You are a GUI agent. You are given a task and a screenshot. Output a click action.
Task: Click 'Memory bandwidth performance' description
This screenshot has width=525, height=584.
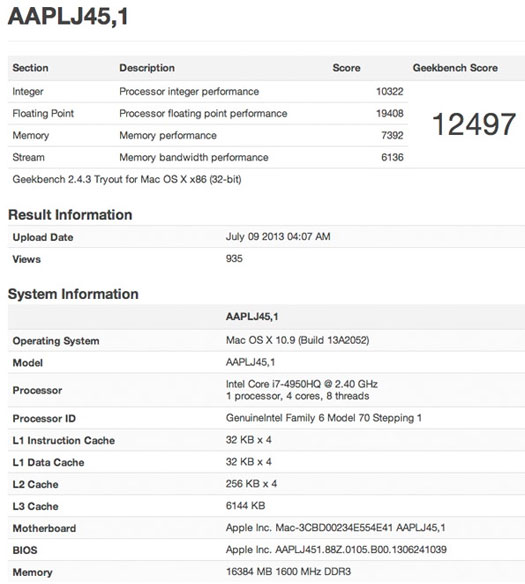(194, 157)
